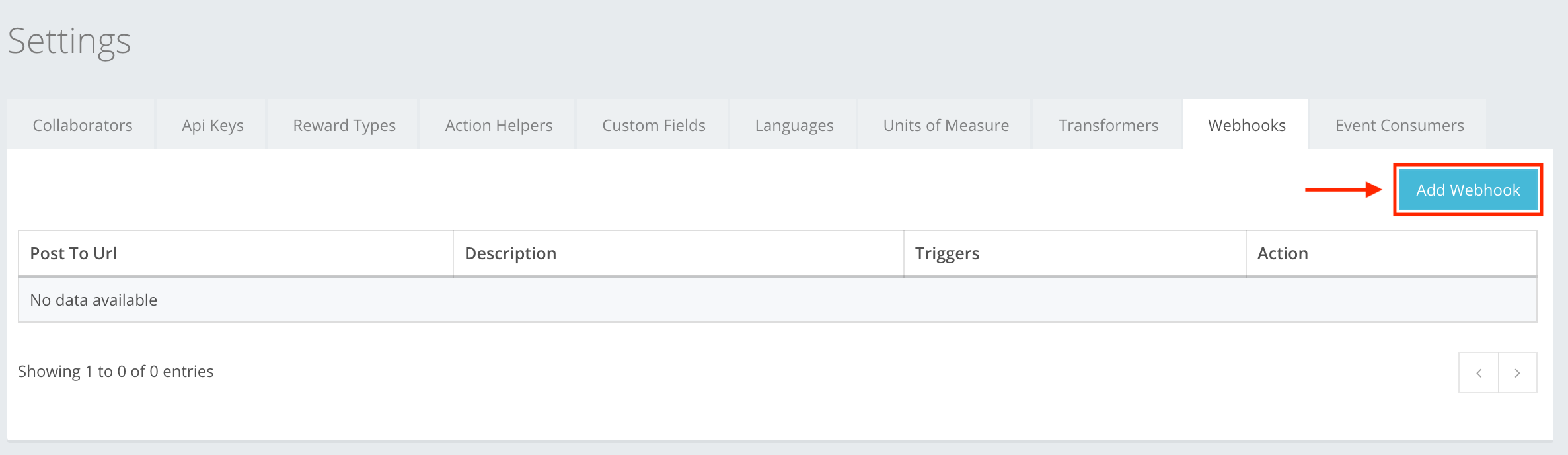1568x455 pixels.
Task: Click the Add Webhook button
Action: click(1468, 189)
